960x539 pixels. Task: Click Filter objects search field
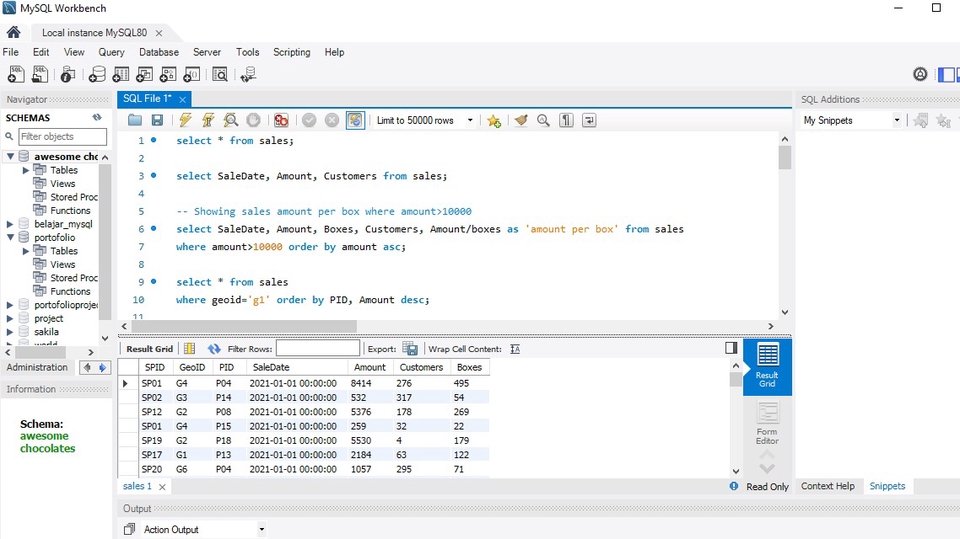pyautogui.click(x=62, y=137)
